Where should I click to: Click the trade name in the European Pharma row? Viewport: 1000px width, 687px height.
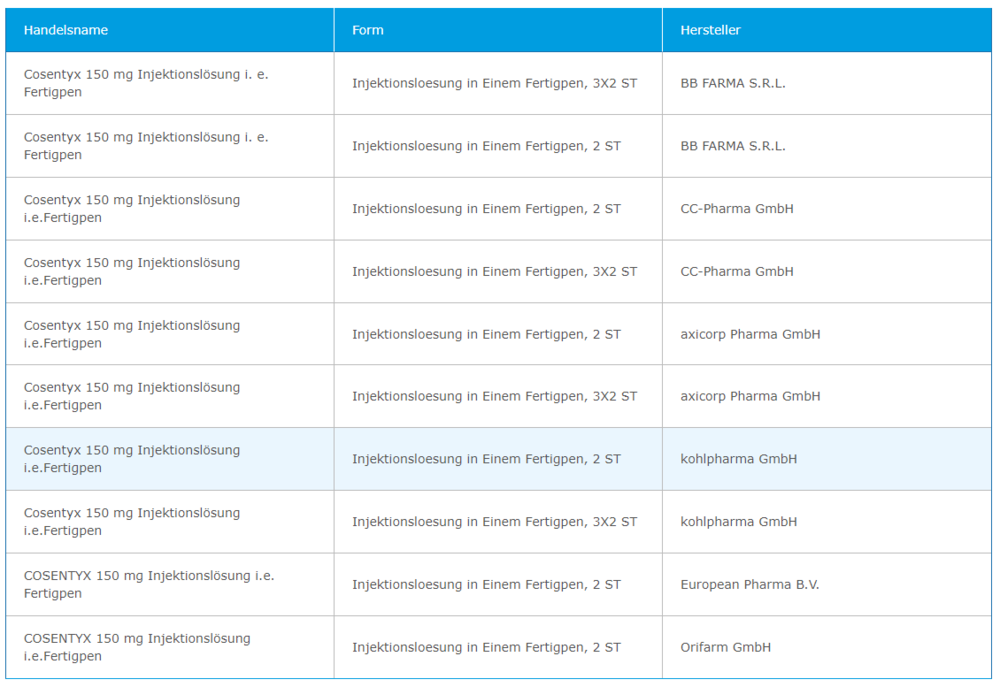[x=149, y=584]
